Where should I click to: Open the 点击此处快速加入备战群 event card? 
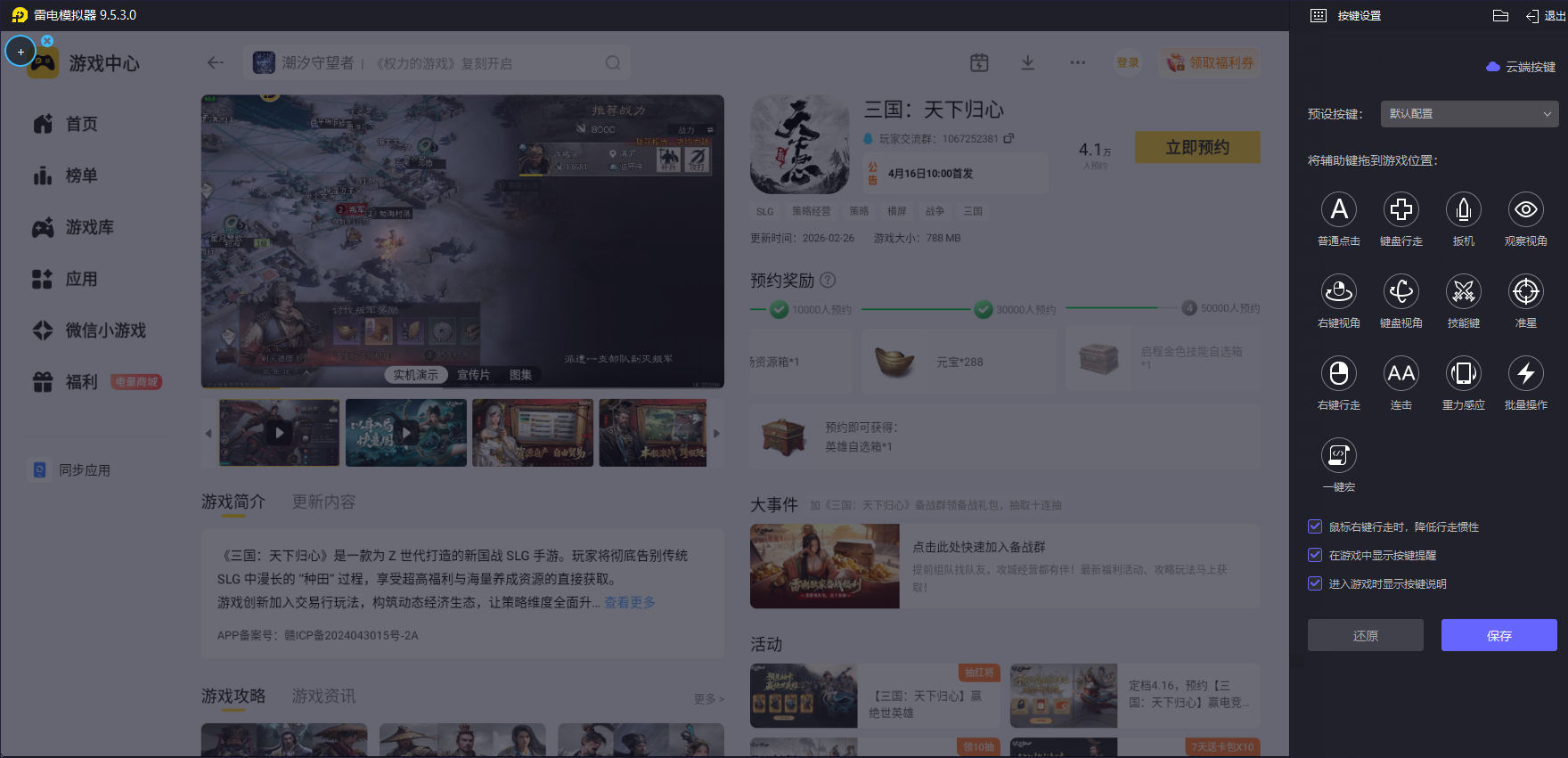pyautogui.click(x=1005, y=566)
